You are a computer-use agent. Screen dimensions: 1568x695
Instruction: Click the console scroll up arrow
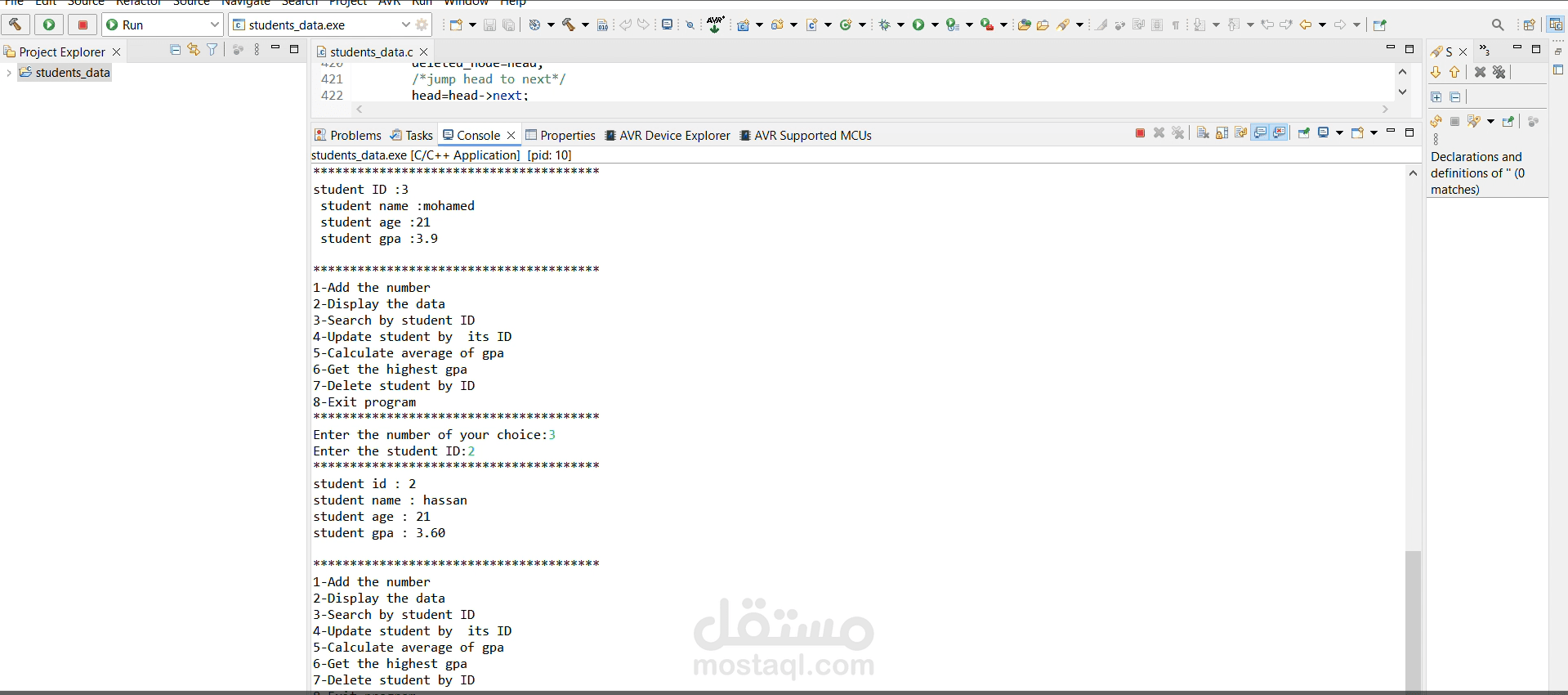click(1413, 173)
